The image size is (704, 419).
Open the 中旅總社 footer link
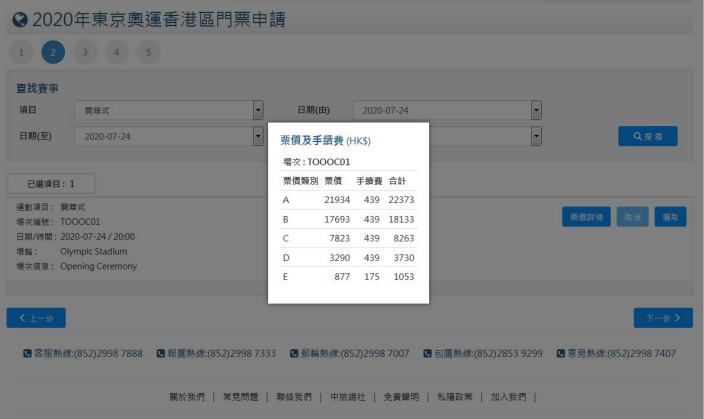pyautogui.click(x=348, y=397)
